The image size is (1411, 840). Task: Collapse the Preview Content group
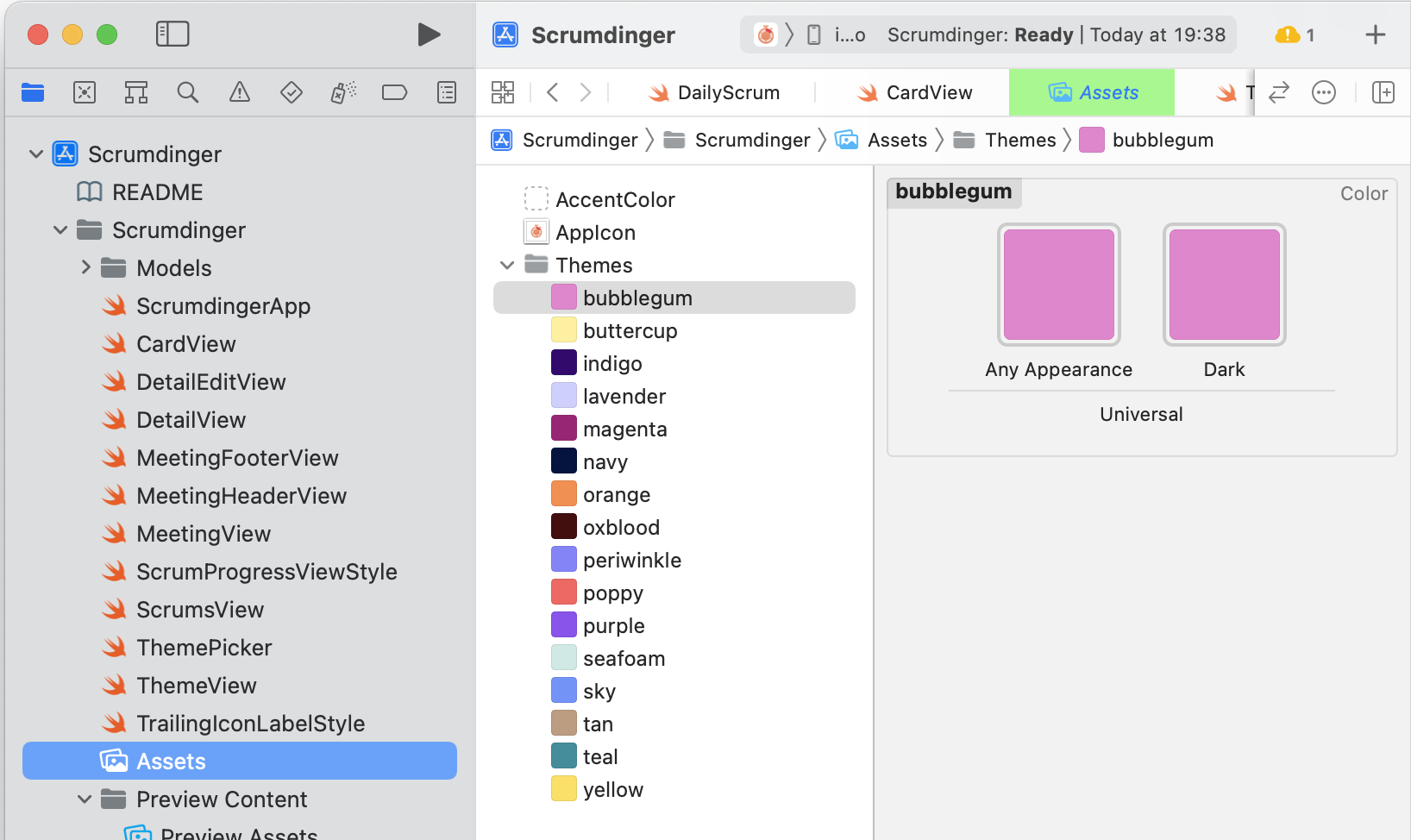pos(85,799)
